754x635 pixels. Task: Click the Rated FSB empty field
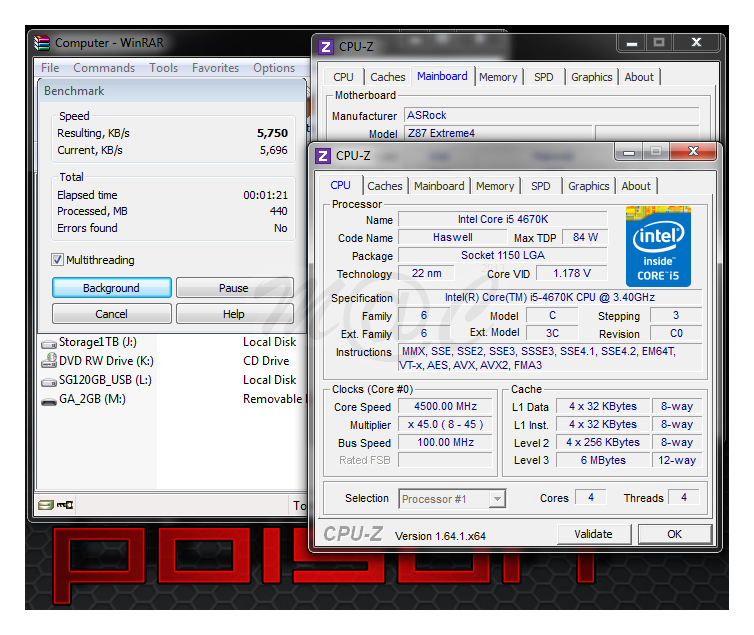[445, 460]
